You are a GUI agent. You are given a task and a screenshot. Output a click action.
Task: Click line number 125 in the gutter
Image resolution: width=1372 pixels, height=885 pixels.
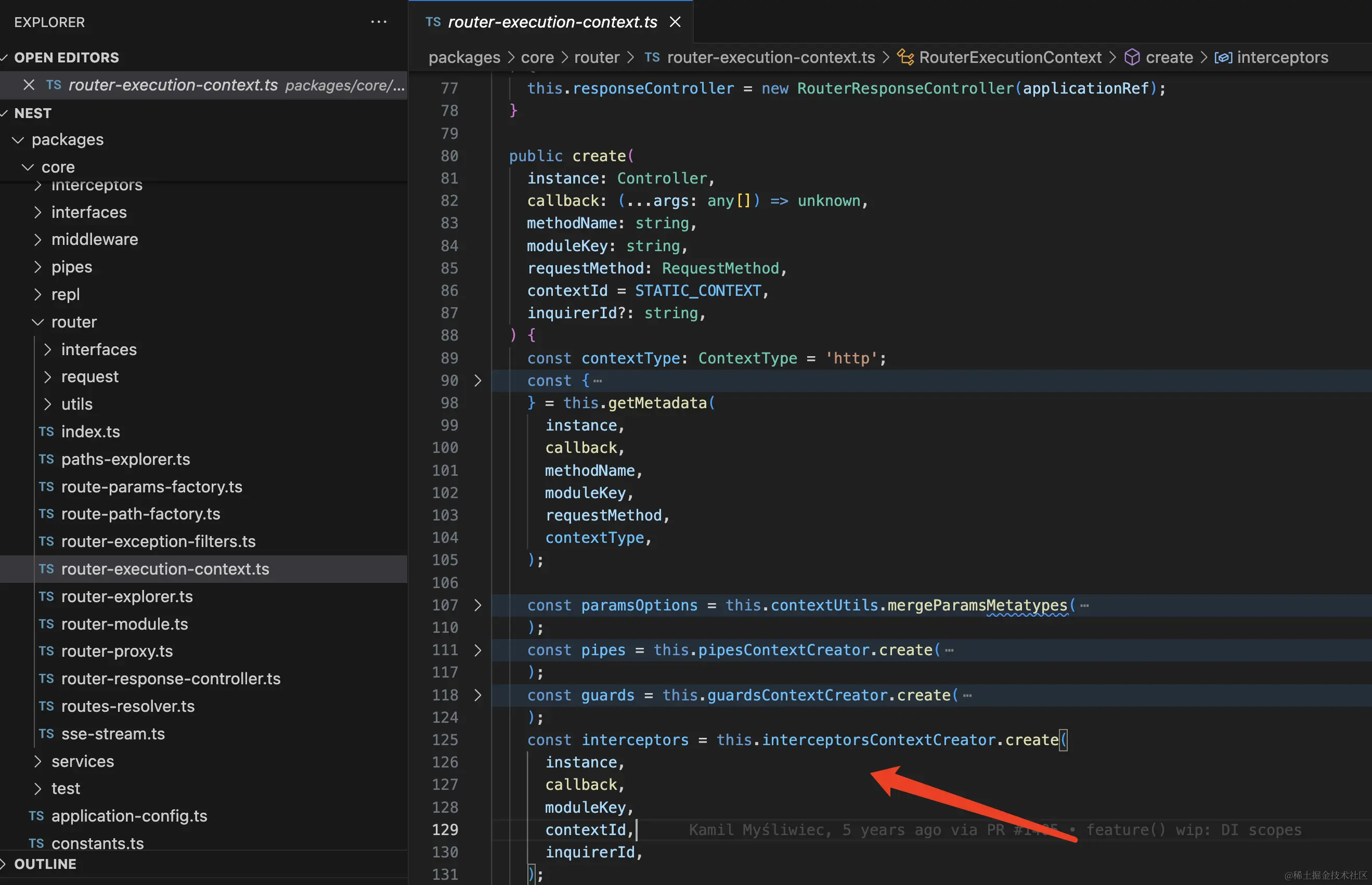click(445, 740)
